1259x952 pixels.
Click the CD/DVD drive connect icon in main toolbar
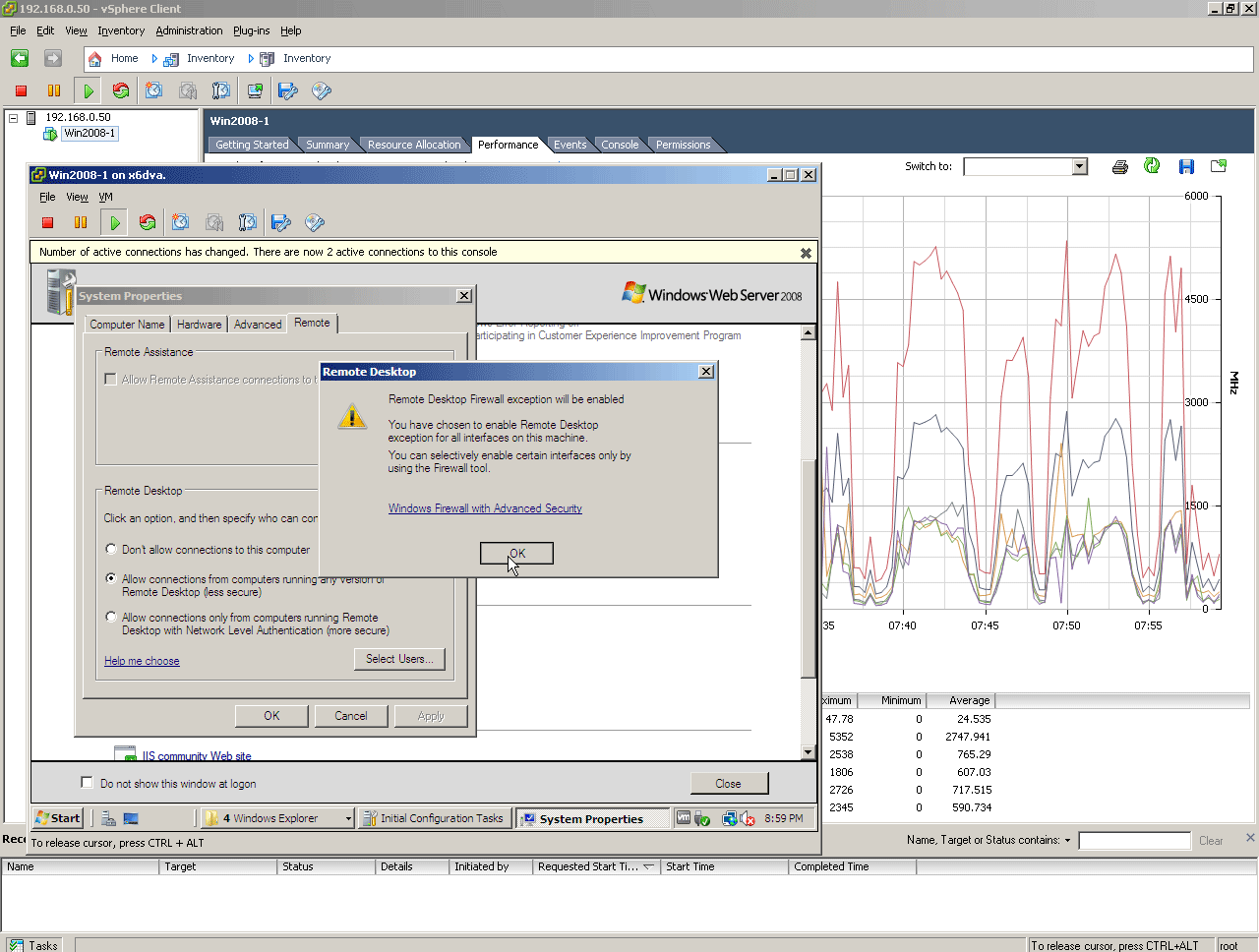tap(322, 91)
